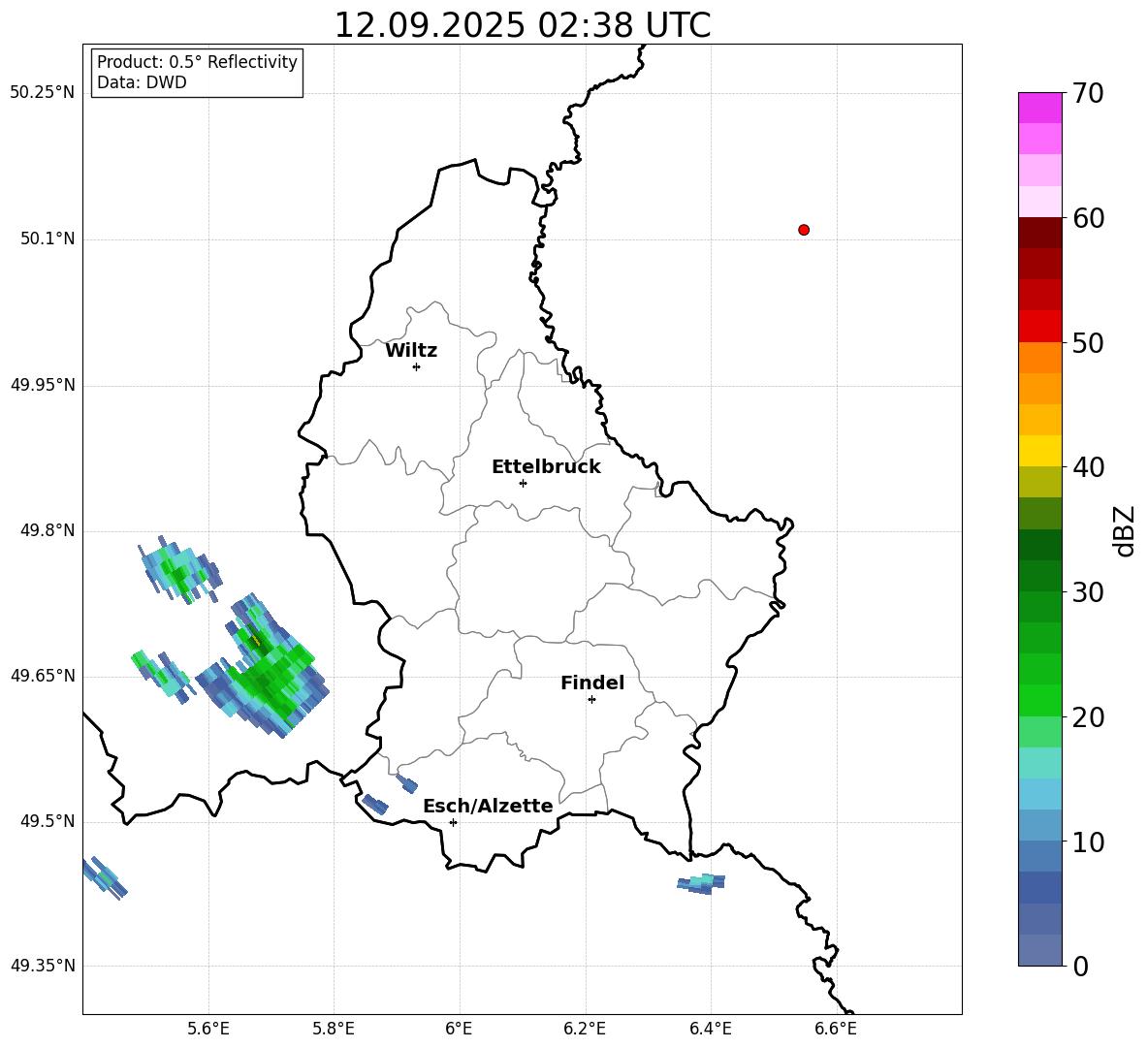
Task: Click the 10 tick on the colorbar
Action: (x=1088, y=842)
